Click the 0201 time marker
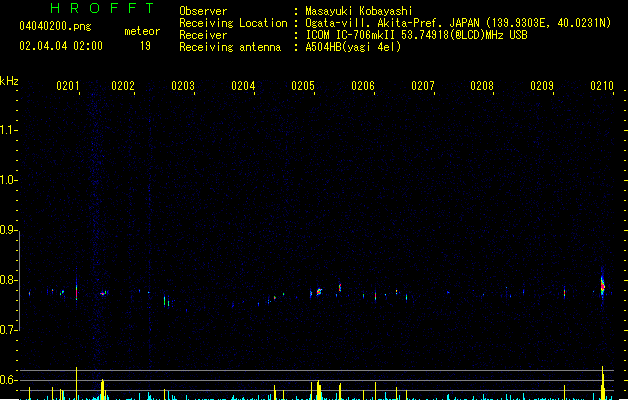The height and width of the screenshot is (400, 629). 68,86
